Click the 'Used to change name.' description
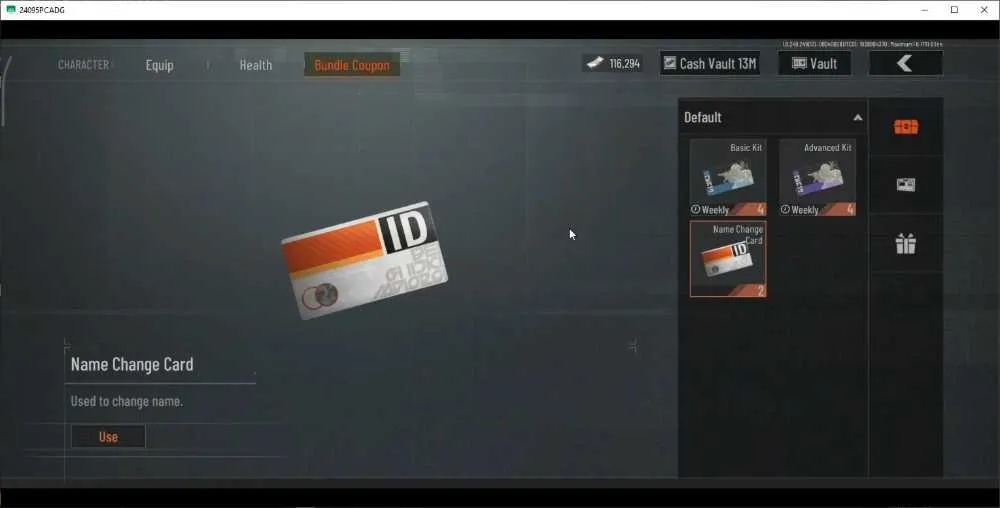This screenshot has height=508, width=1000. coord(127,402)
